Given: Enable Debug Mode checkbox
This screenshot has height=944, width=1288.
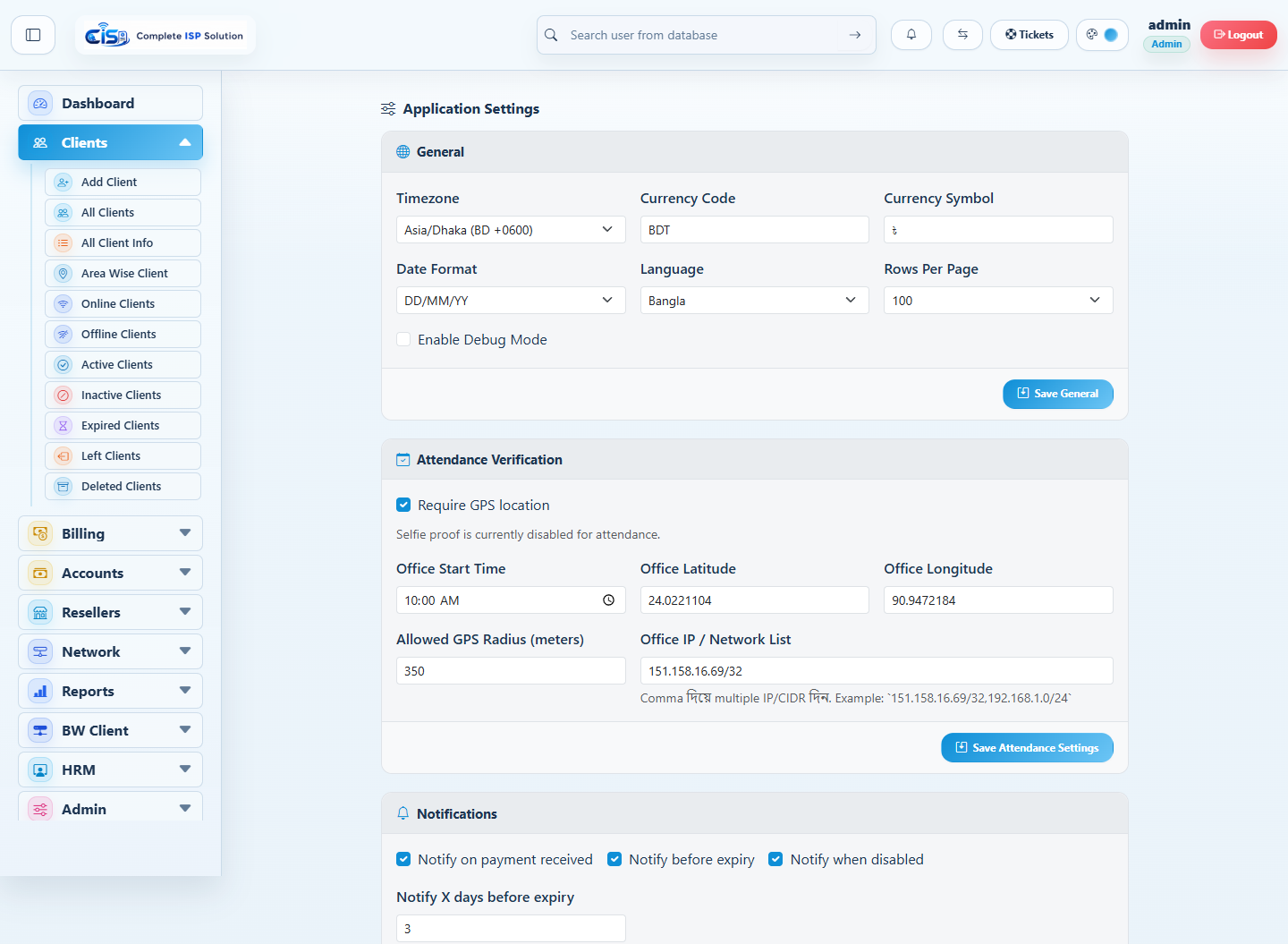Looking at the screenshot, I should click(x=403, y=339).
